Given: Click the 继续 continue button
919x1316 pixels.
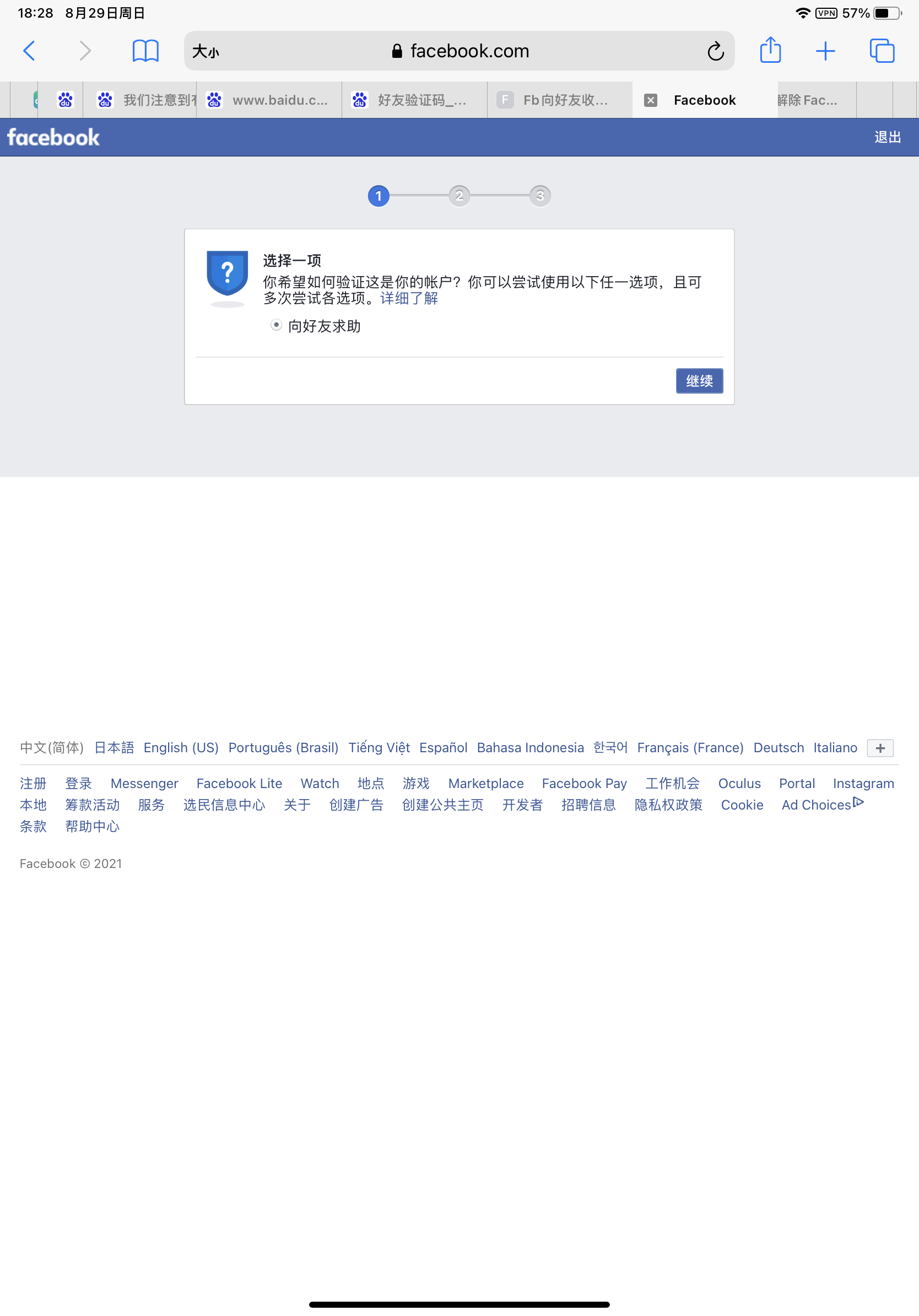Looking at the screenshot, I should click(699, 381).
